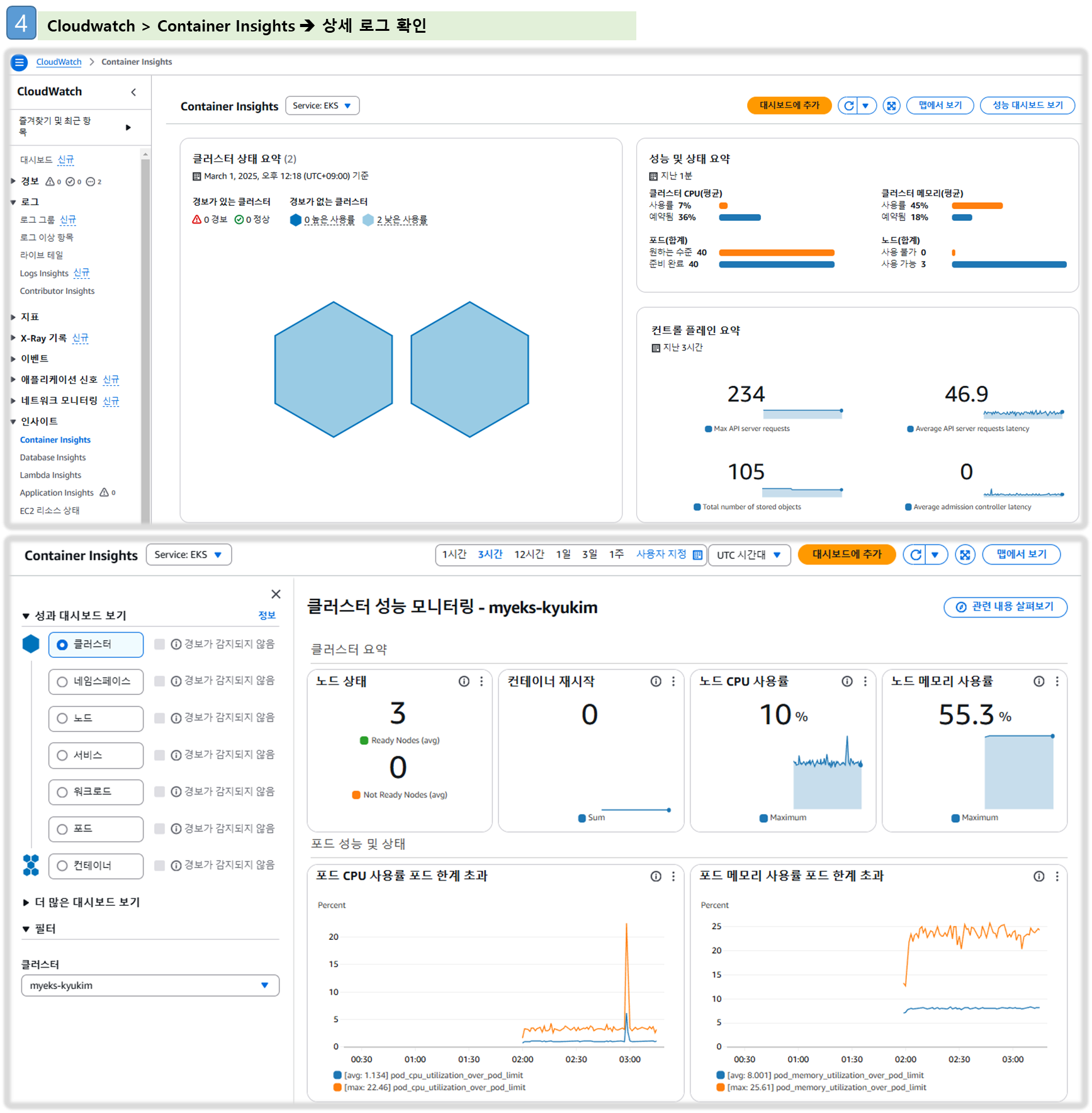Screen dimensions: 1092x1113
Task: Select the 네임스페이스 radio option
Action: point(62,682)
